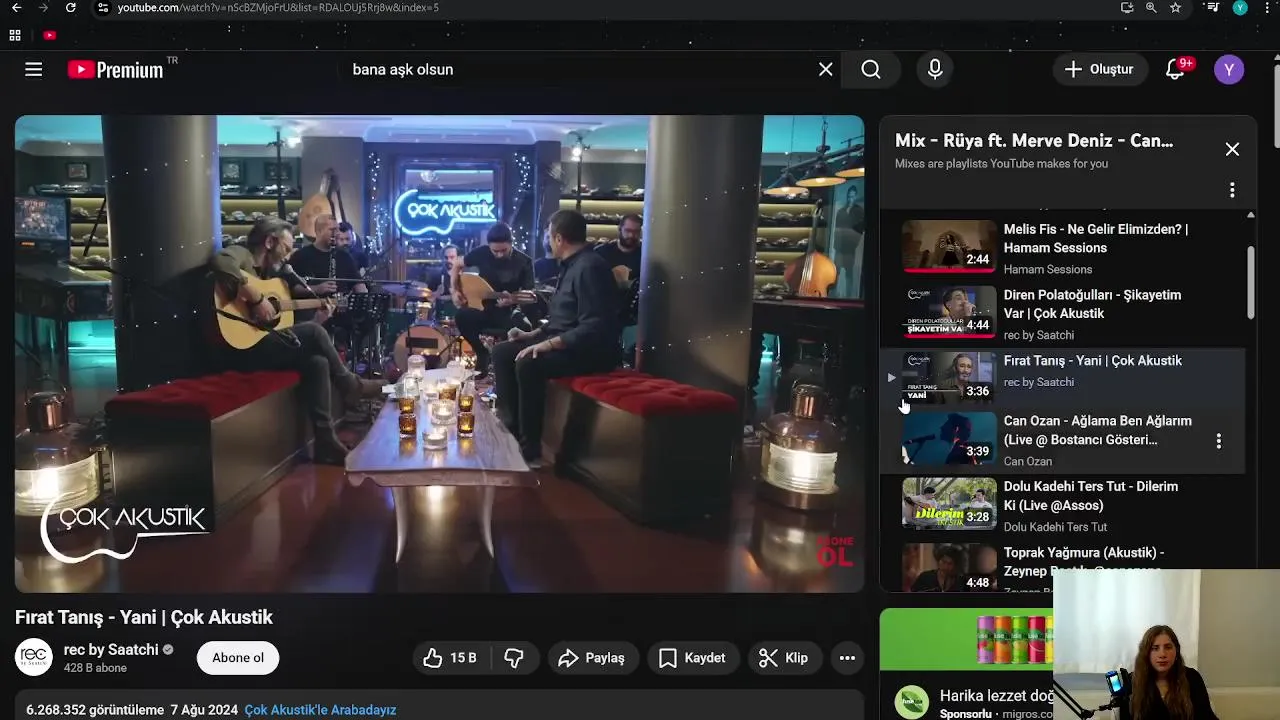Click Çok Akustik'le Arabadayız link
The height and width of the screenshot is (720, 1280).
(x=320, y=710)
